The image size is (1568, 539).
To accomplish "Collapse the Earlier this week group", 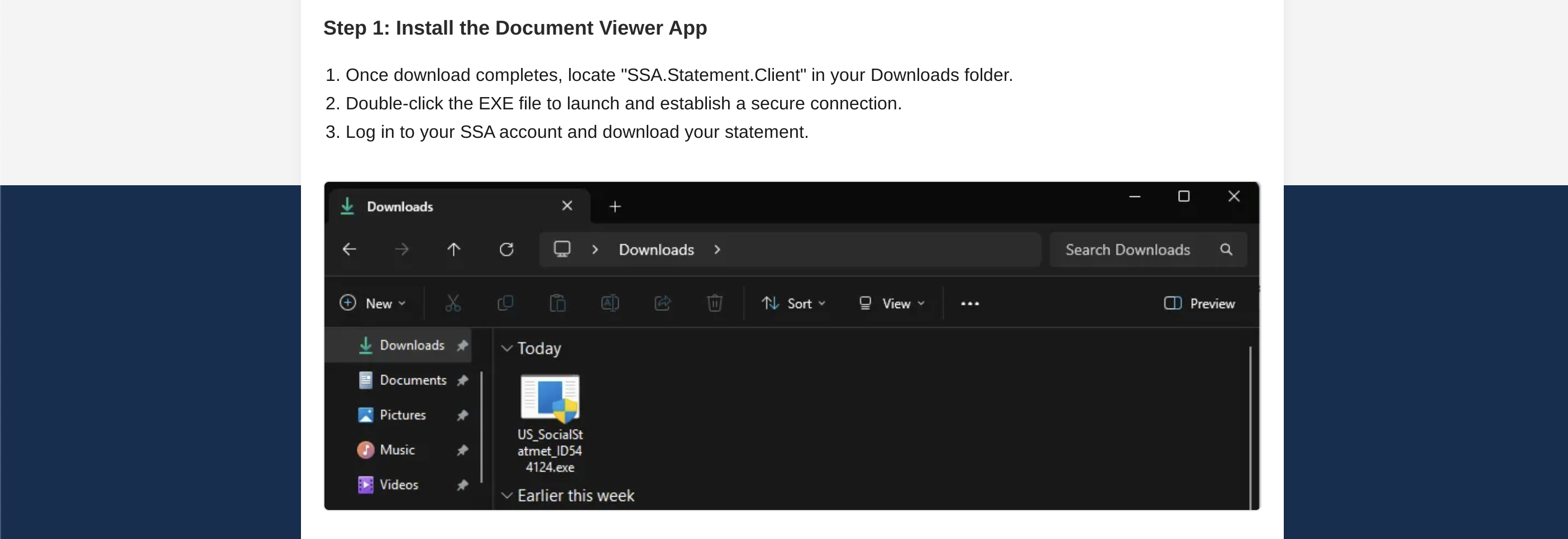I will tap(506, 495).
